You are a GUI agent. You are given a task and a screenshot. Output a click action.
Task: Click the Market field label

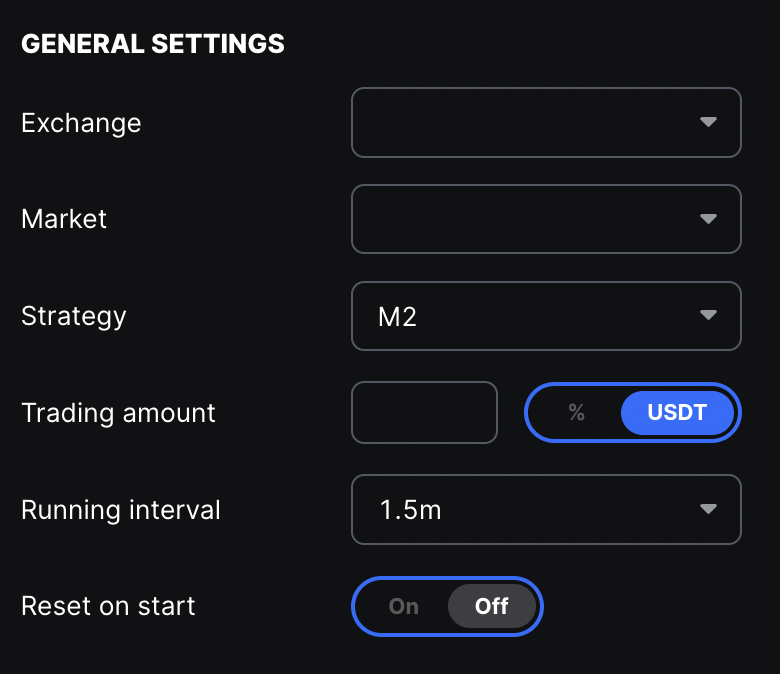[64, 219]
